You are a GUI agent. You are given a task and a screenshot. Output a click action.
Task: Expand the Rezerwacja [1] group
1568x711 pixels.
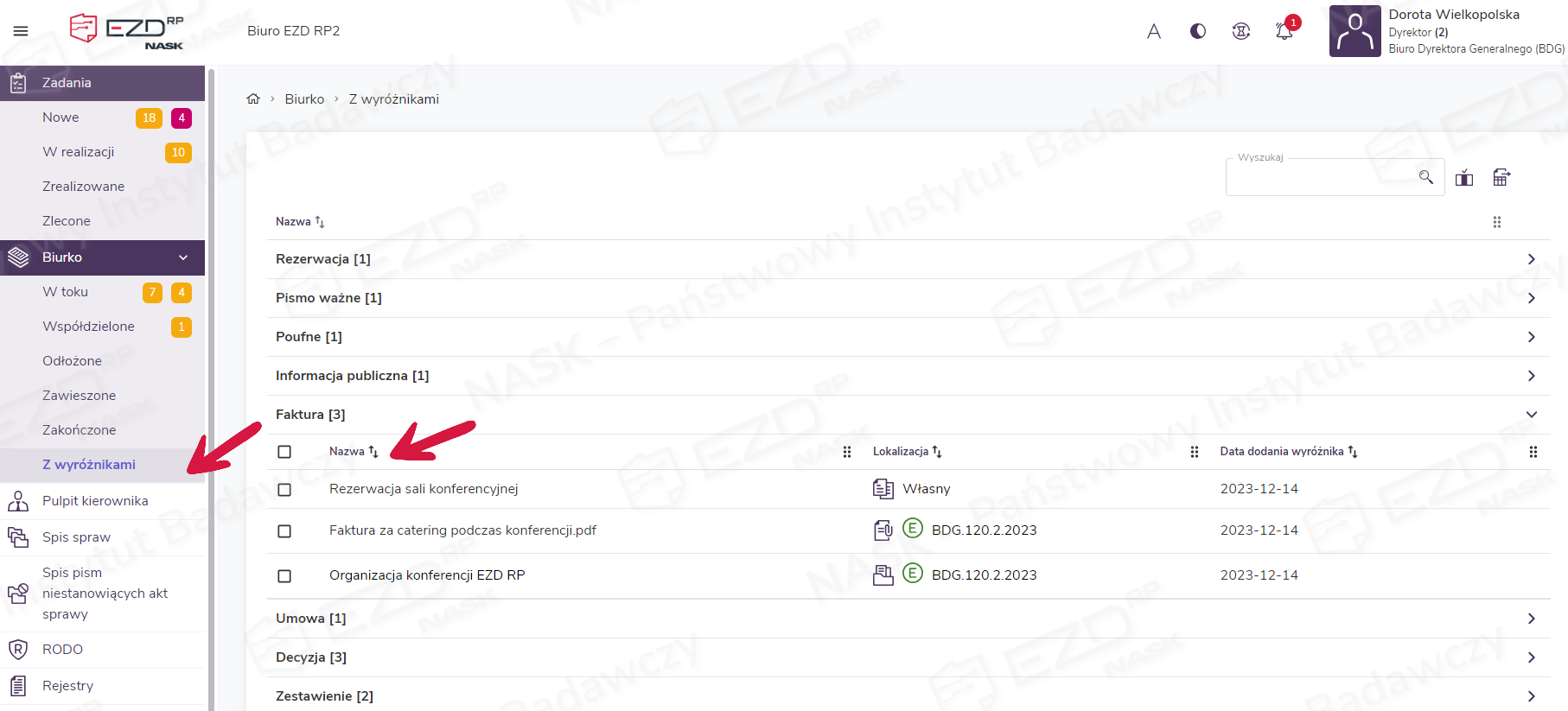(x=1531, y=259)
